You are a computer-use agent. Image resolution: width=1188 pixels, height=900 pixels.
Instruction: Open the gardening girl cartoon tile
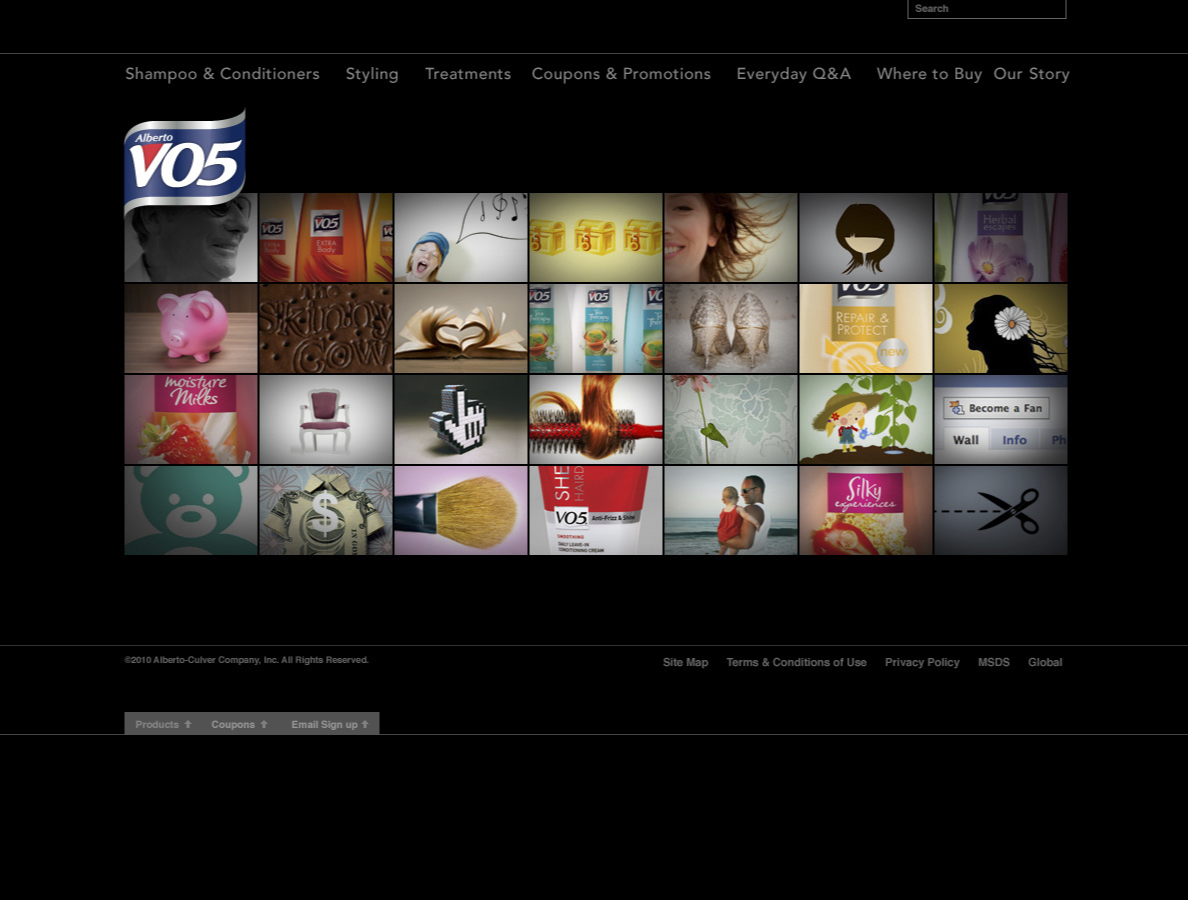[x=865, y=420]
